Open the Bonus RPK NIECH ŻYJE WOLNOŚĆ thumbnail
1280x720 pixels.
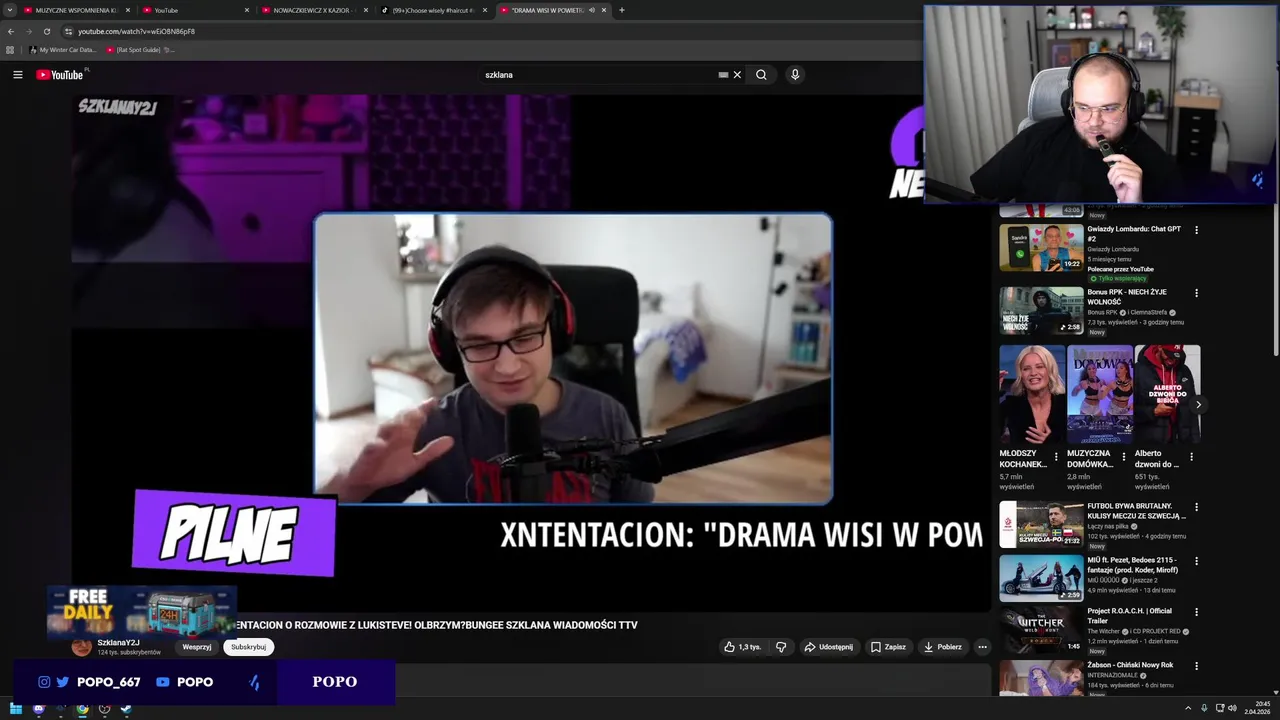(1041, 311)
